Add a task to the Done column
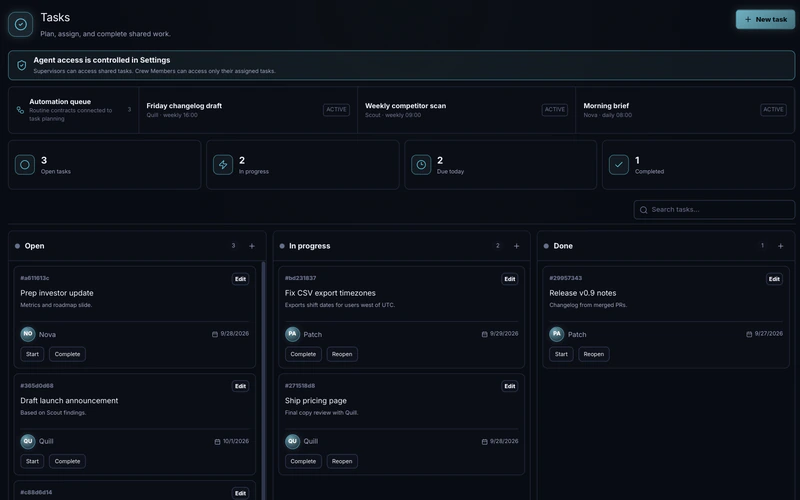This screenshot has width=800, height=500. point(781,246)
